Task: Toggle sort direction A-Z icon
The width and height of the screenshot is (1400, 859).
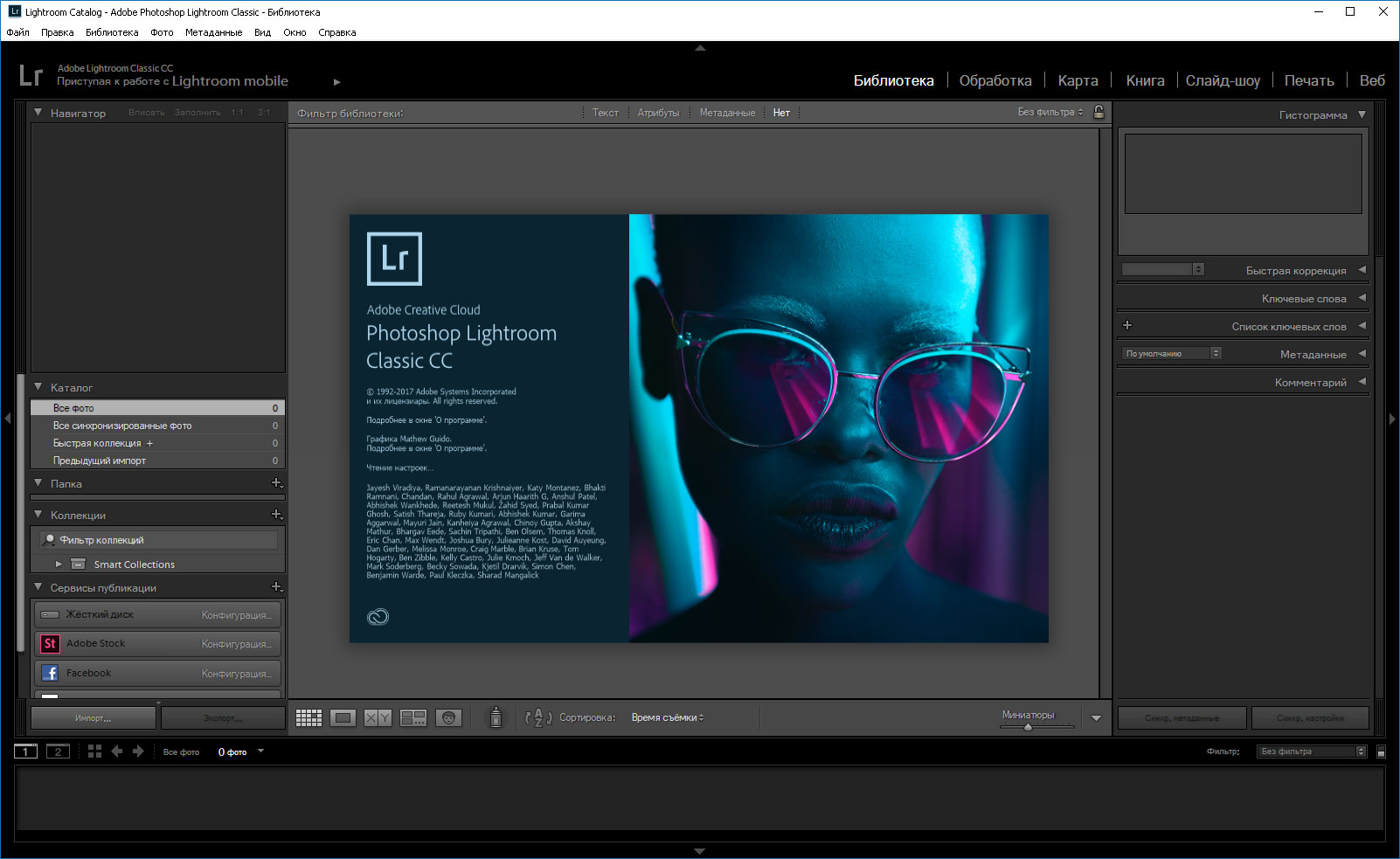Action: [x=538, y=717]
